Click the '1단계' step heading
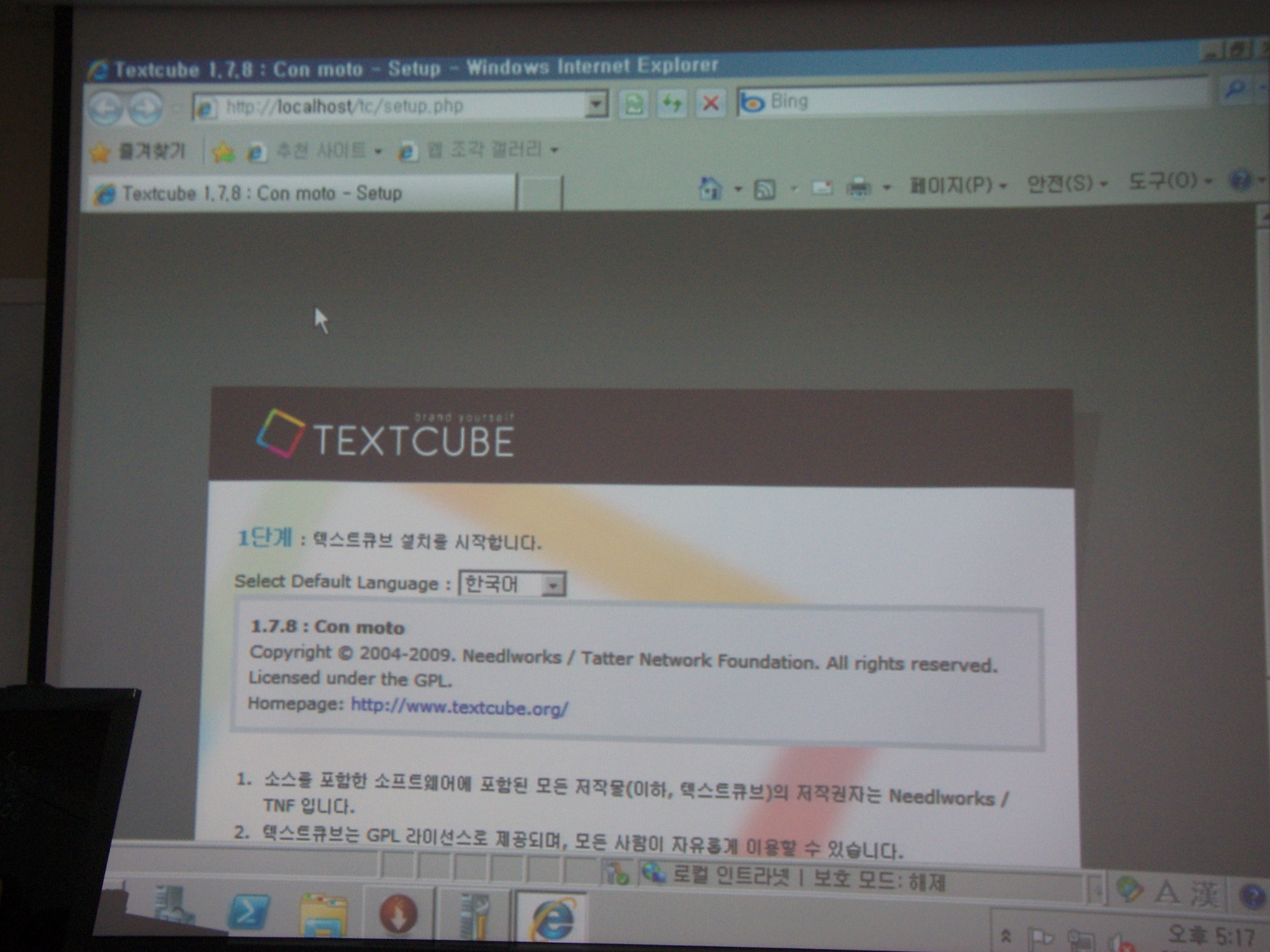The height and width of the screenshot is (952, 1270). pos(265,538)
